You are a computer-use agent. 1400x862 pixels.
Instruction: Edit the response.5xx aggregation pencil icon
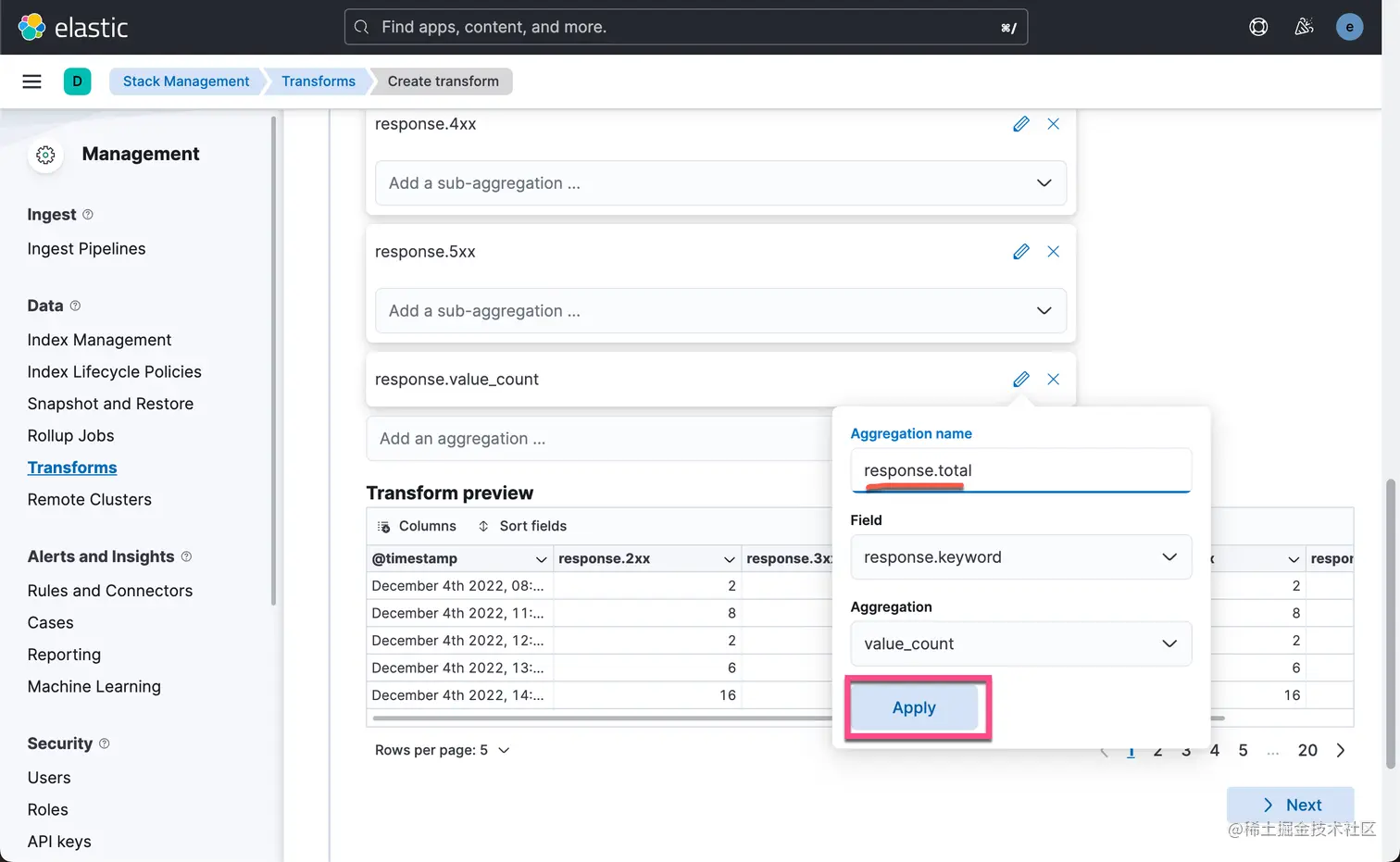(1021, 252)
